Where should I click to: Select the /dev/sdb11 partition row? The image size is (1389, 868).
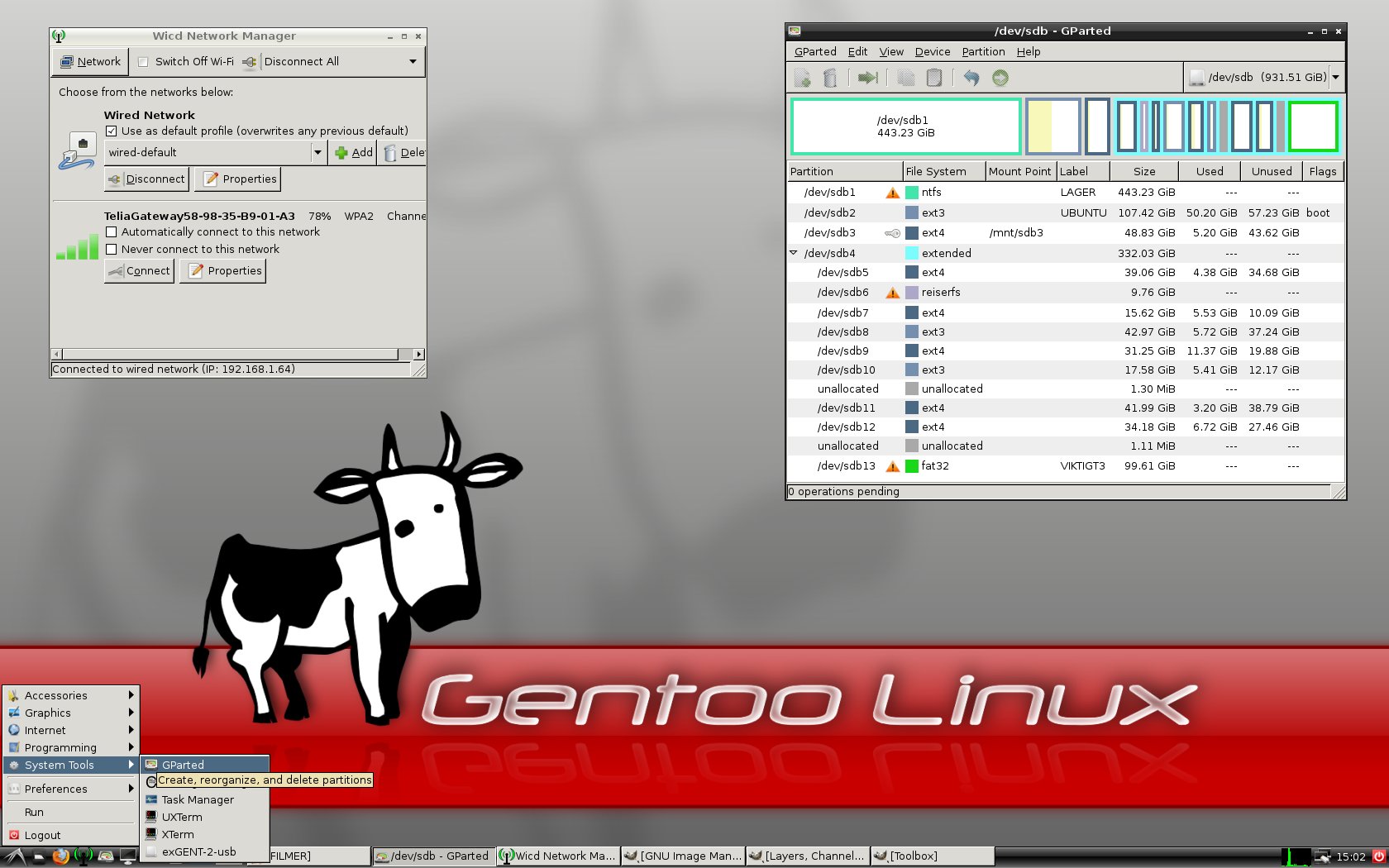[x=1066, y=408]
